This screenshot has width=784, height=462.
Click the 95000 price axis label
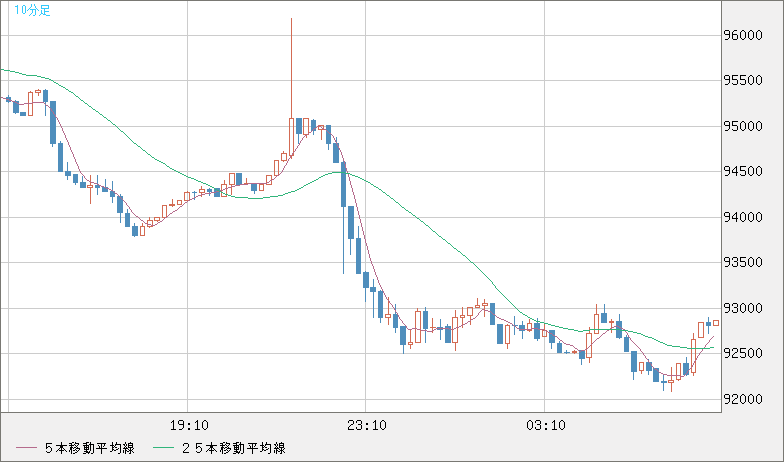[x=744, y=126]
